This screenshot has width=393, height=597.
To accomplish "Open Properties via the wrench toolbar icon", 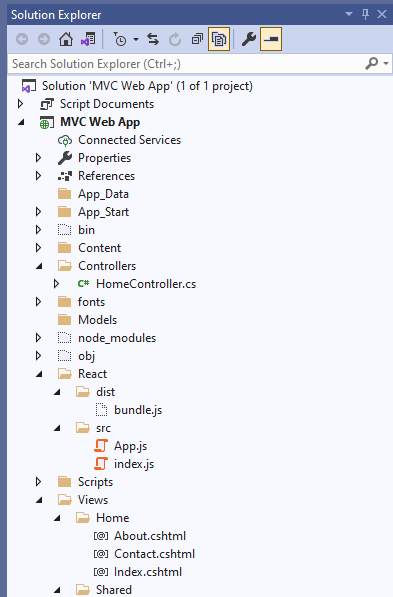I will (249, 39).
